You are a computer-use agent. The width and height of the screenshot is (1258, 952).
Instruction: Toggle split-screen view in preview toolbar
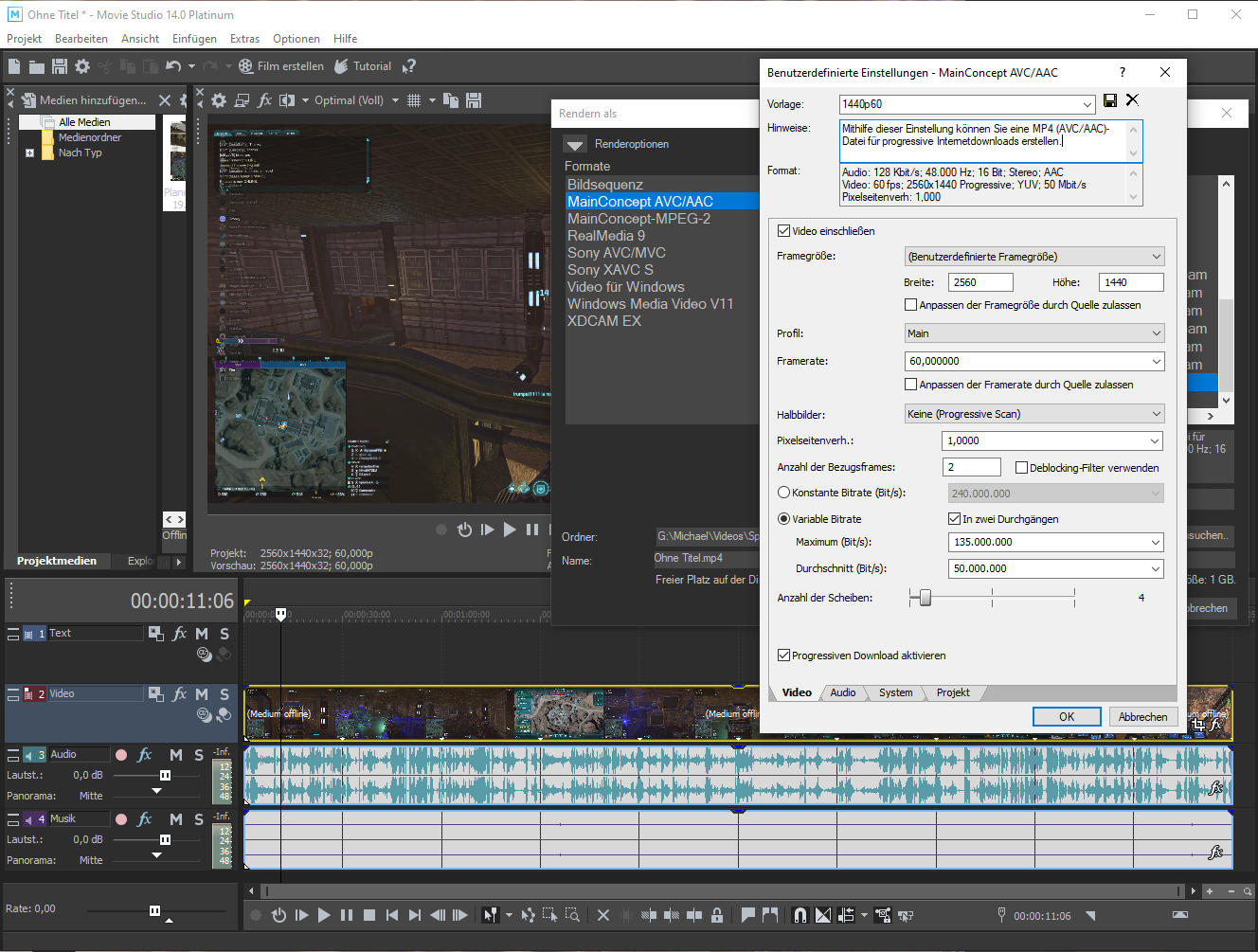pos(287,100)
